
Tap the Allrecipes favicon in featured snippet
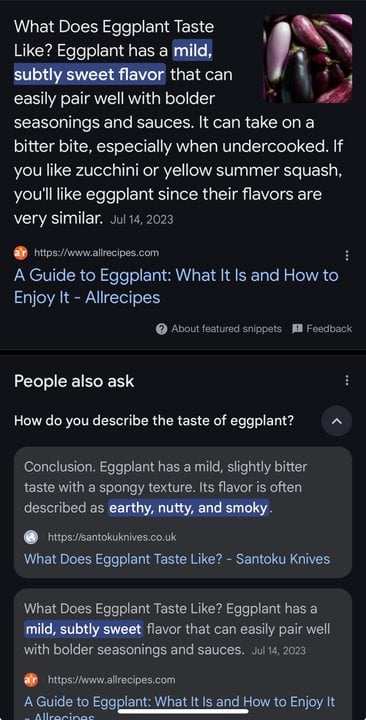(x=21, y=253)
